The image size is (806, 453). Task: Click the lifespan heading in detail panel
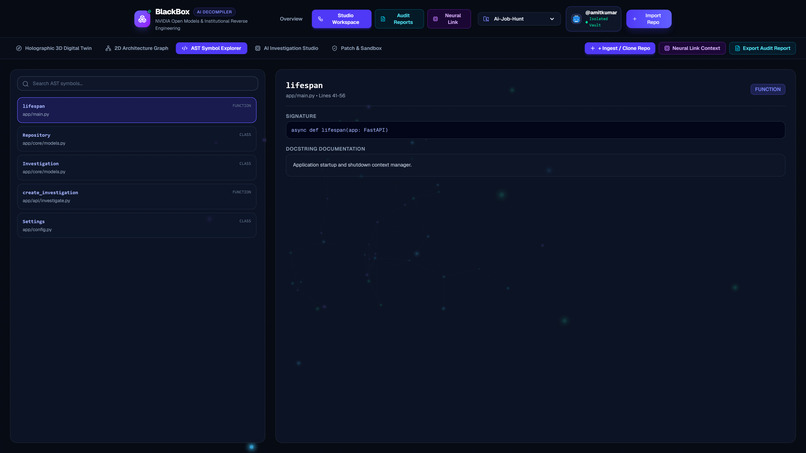point(304,85)
